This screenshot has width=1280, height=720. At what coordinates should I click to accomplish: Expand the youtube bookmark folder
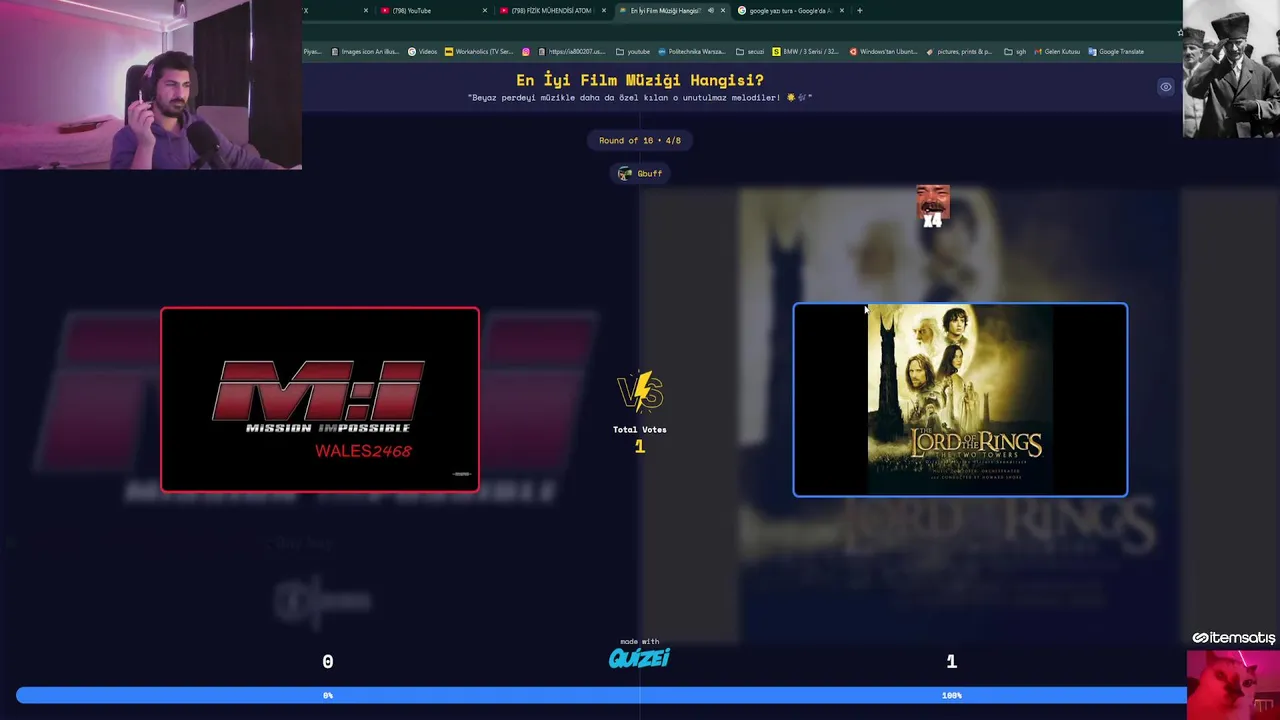[x=633, y=52]
